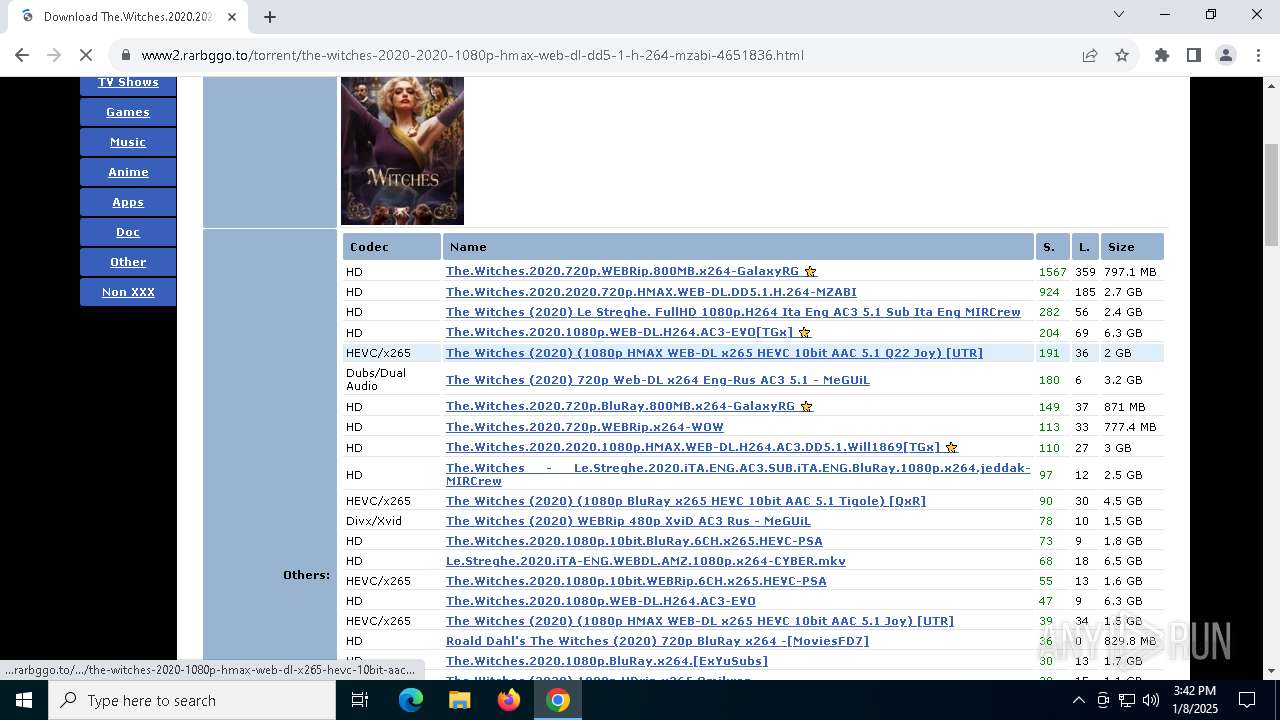
Task: Launch Firefox from taskbar
Action: point(508,700)
